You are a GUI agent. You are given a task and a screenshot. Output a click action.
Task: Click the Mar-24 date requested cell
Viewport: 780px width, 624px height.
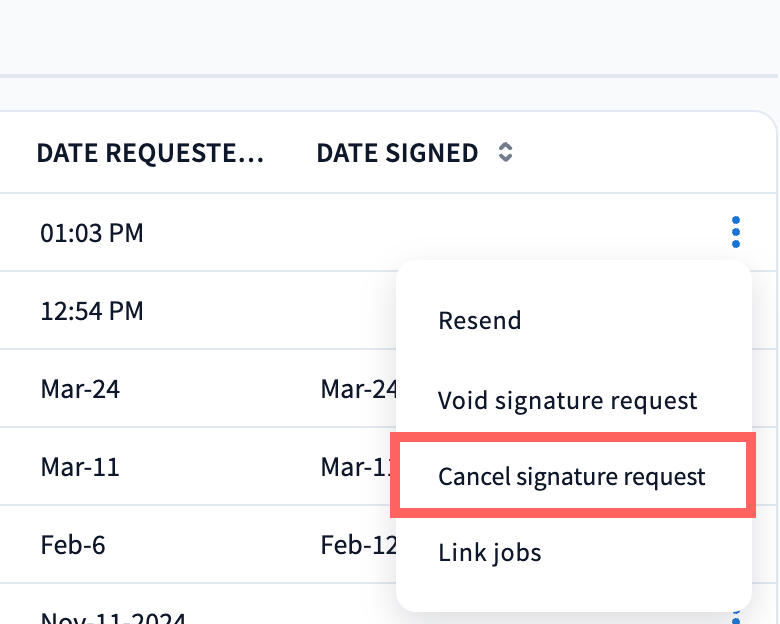[x=80, y=389]
